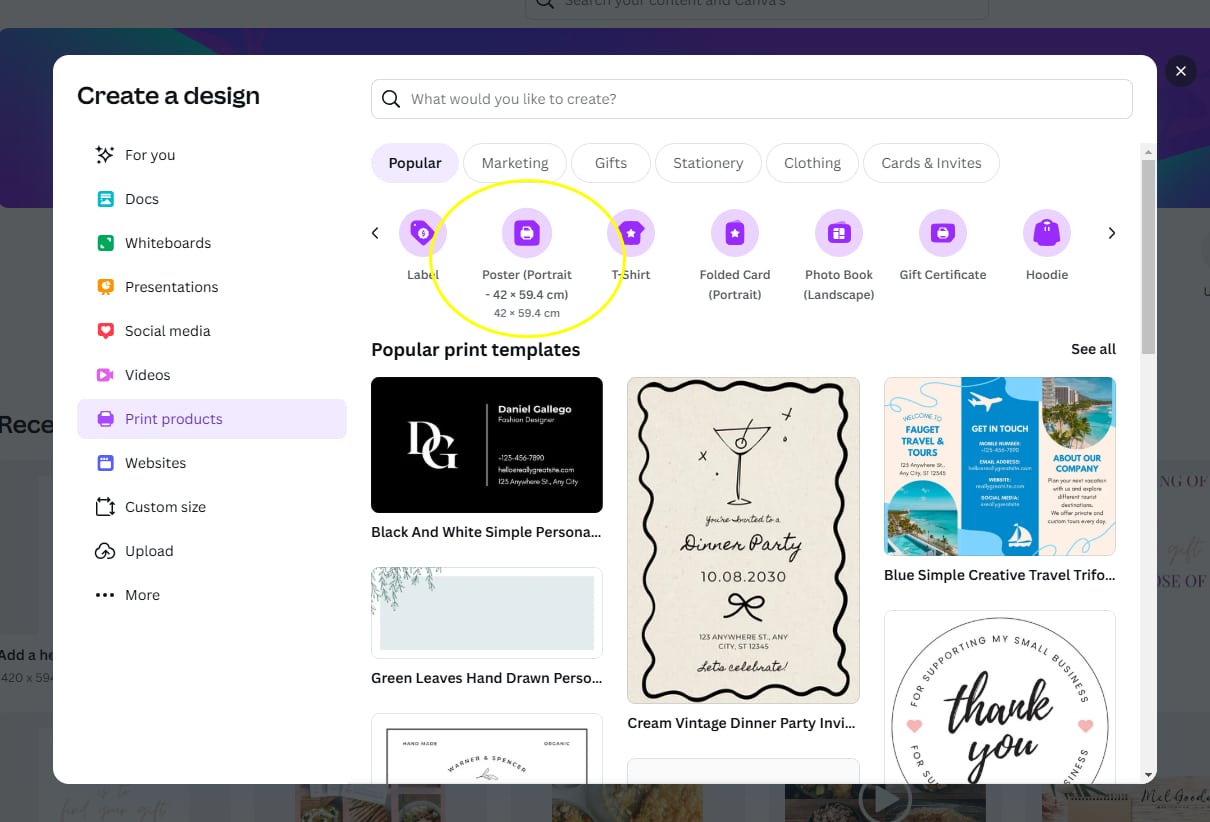
Task: Open the Websites category
Action: point(212,463)
